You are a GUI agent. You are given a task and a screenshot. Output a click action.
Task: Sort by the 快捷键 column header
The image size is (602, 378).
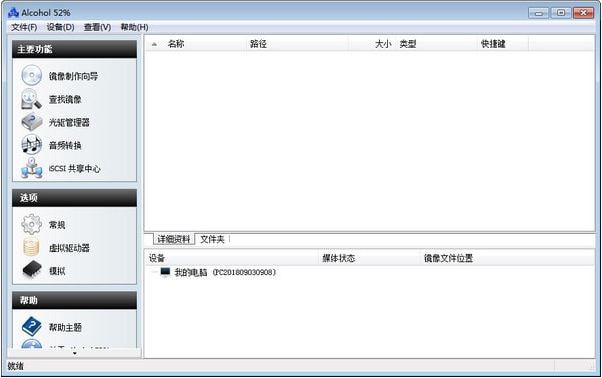pos(503,44)
